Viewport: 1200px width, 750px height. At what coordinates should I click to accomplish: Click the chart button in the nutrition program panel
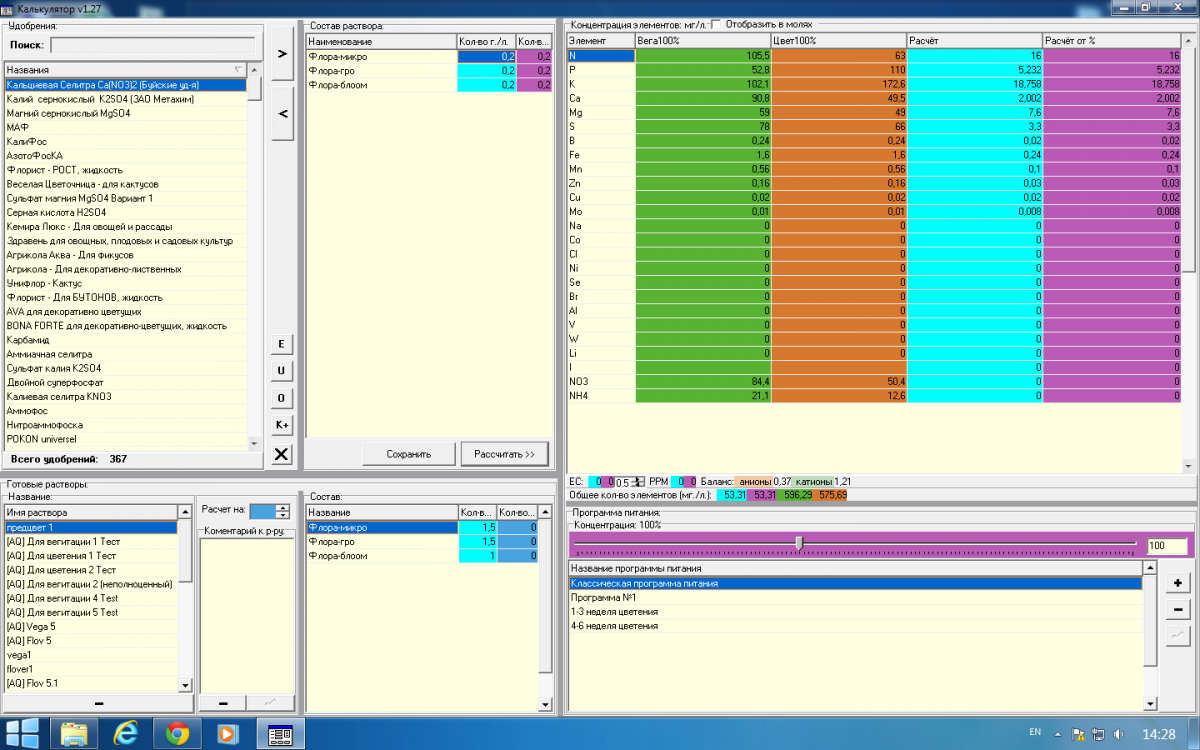[x=1177, y=635]
